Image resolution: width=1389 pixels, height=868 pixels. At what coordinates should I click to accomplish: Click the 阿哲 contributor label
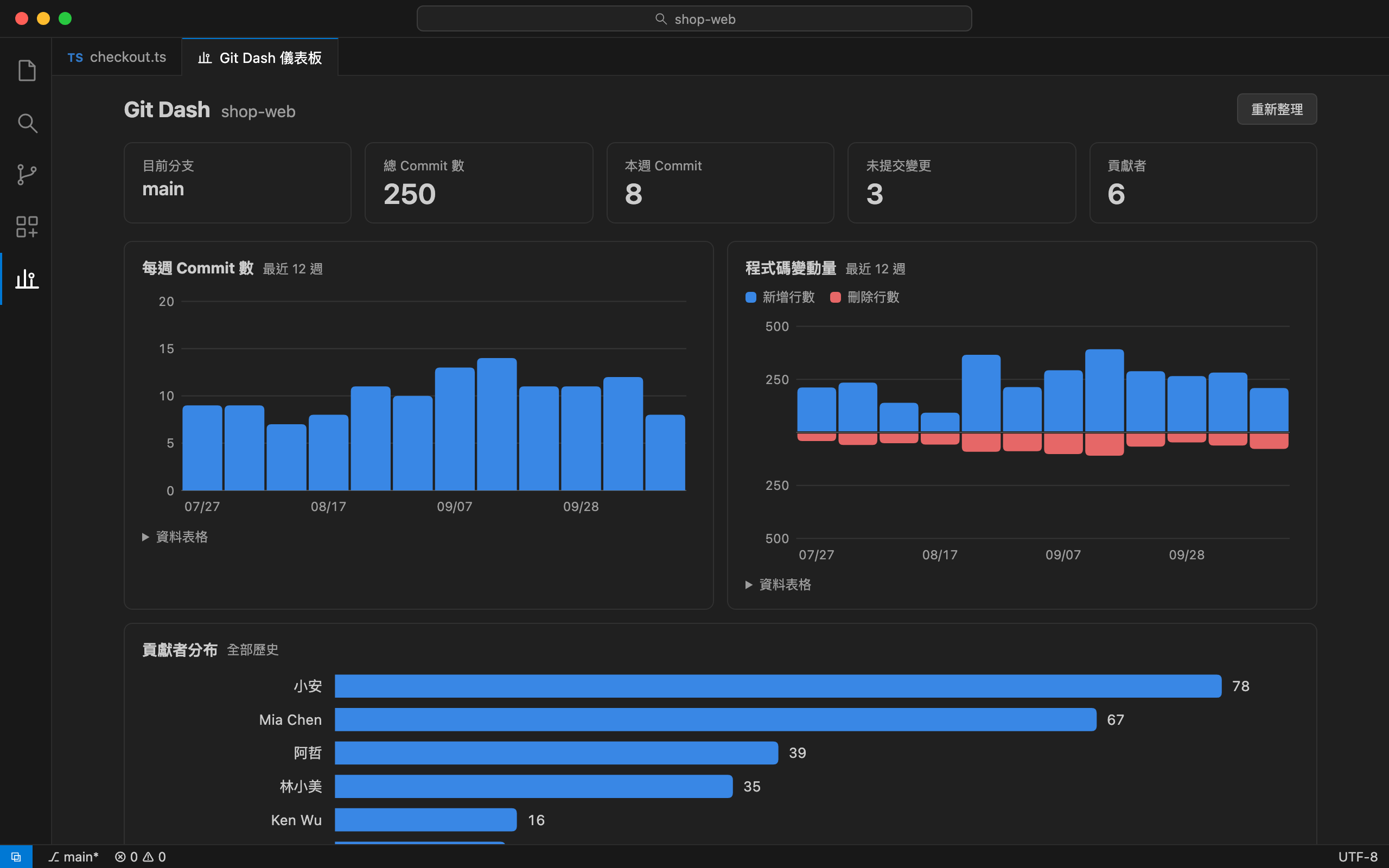(308, 752)
